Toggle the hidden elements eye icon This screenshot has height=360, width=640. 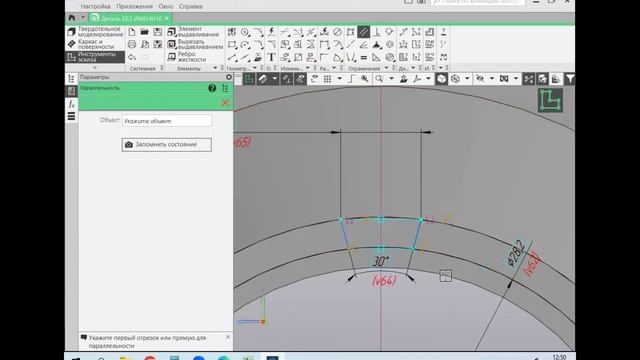(480, 79)
